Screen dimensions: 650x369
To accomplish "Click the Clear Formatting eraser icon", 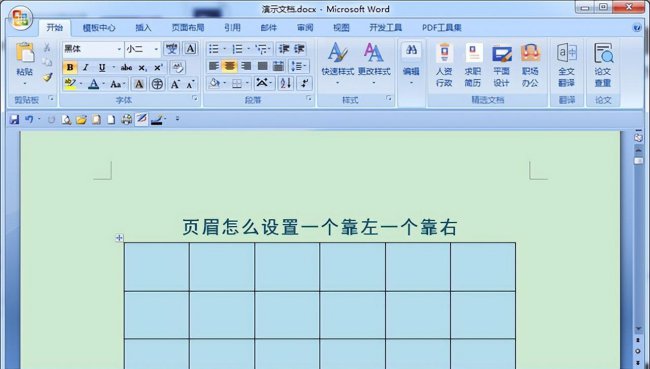I will coord(178,67).
